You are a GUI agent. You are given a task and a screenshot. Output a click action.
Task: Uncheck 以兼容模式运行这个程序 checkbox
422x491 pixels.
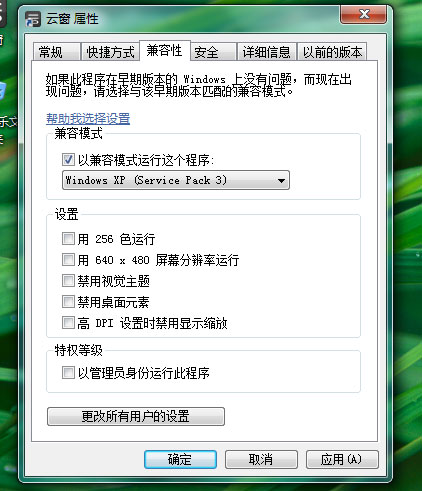coord(68,159)
